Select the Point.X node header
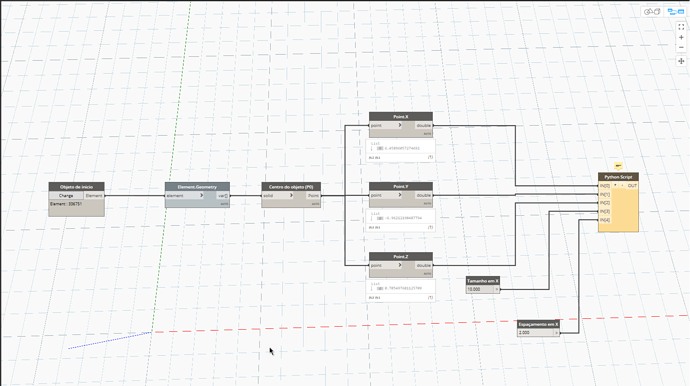This screenshot has width=690, height=386. click(401, 117)
